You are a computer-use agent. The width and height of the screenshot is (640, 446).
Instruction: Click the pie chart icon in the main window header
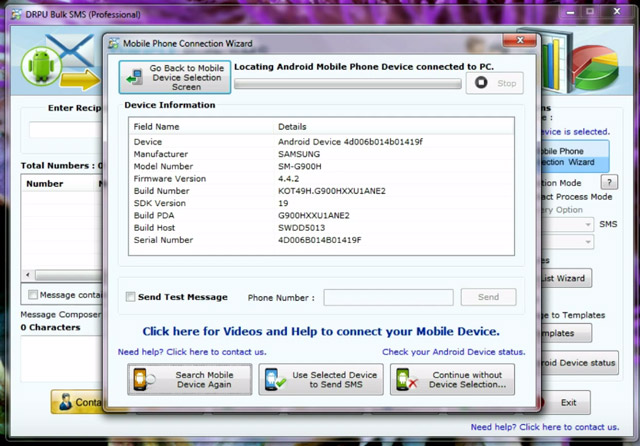[x=596, y=67]
